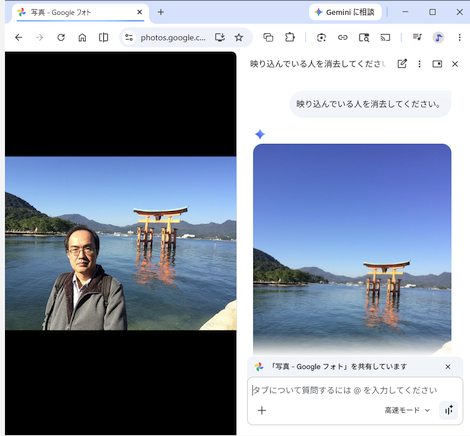
Task: Open a new browser tab
Action: [x=161, y=12]
